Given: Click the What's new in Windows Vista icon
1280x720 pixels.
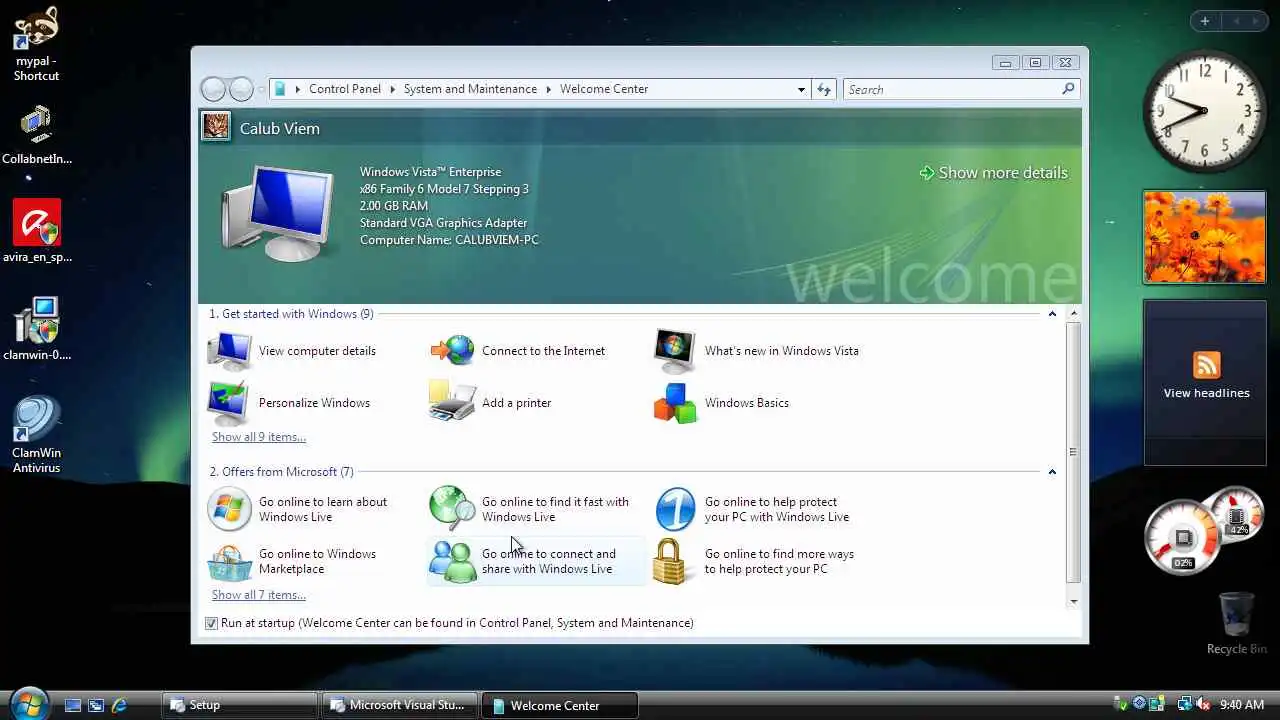Looking at the screenshot, I should (x=675, y=351).
